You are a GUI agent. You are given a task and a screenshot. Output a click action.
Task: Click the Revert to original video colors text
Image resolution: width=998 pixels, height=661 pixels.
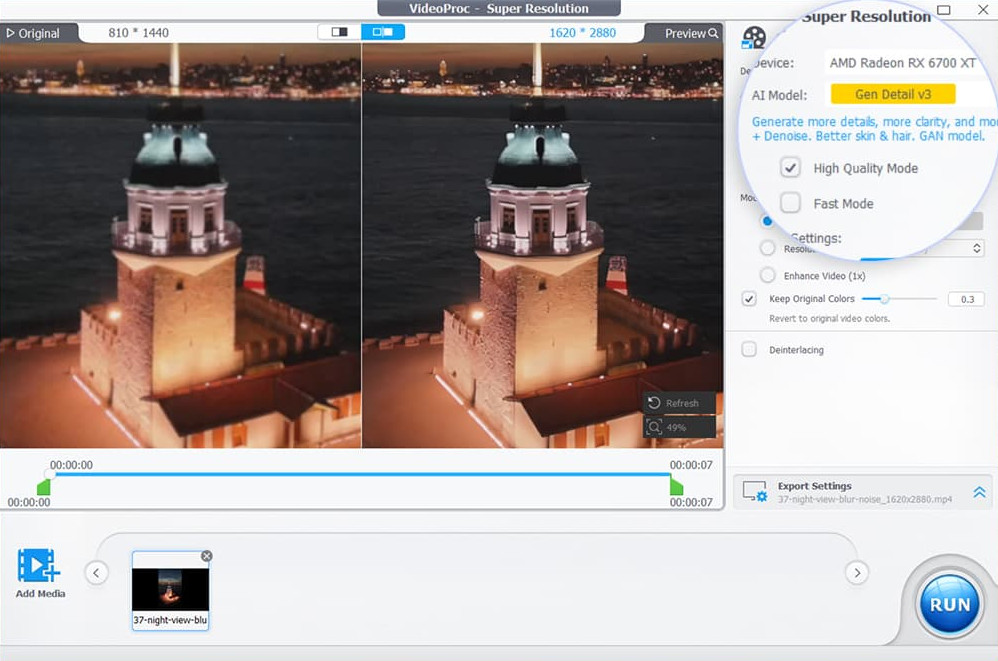[829, 319]
